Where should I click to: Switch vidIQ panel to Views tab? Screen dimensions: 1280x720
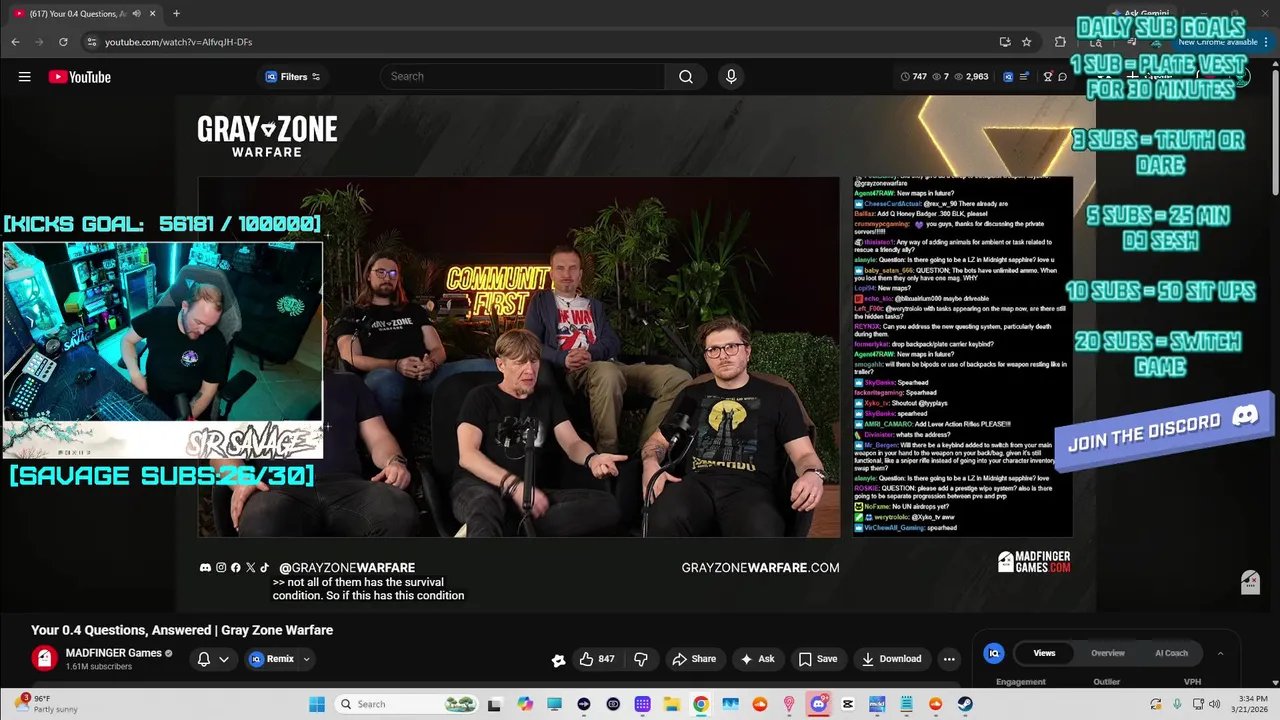tap(1044, 653)
